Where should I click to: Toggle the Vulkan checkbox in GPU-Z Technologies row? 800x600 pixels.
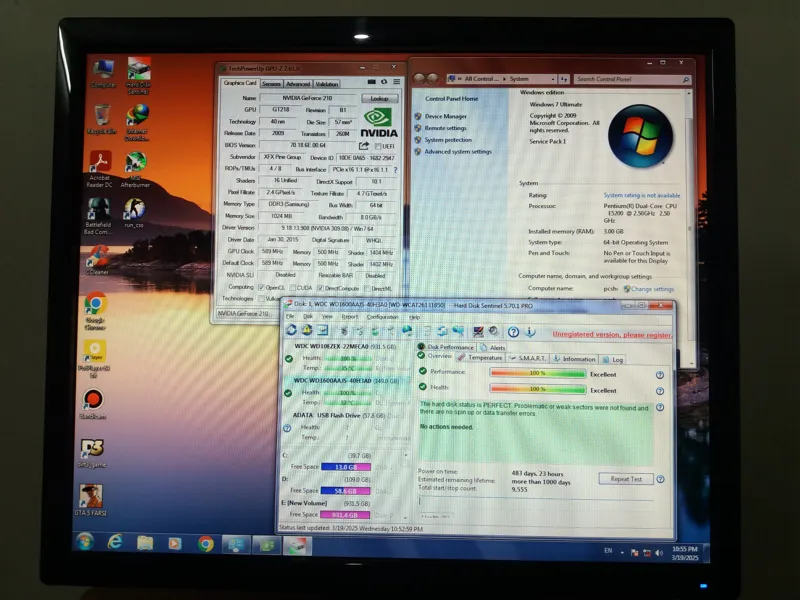point(261,298)
